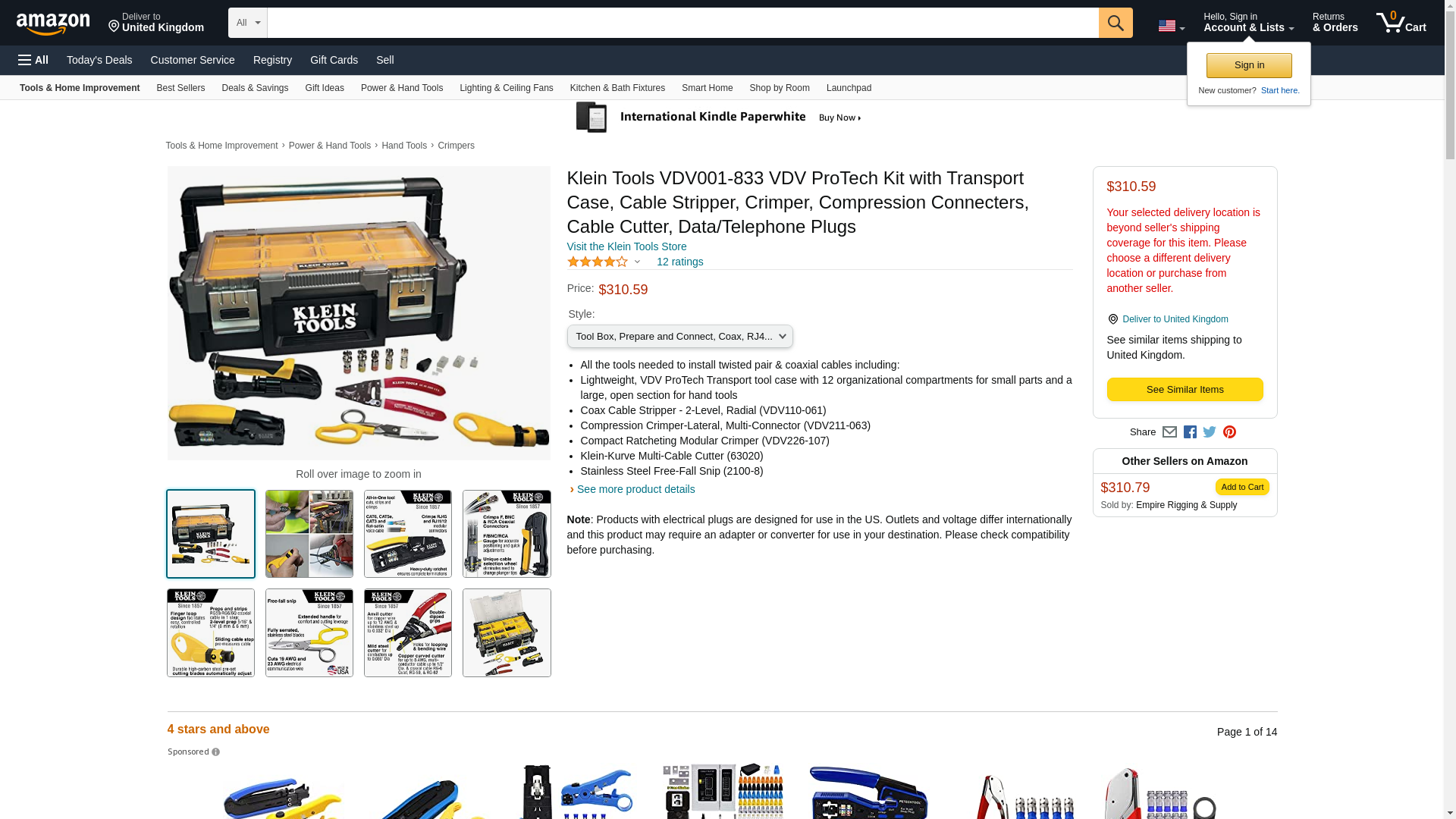Expand the US flag language selector
The image size is (1456, 819).
click(1171, 26)
